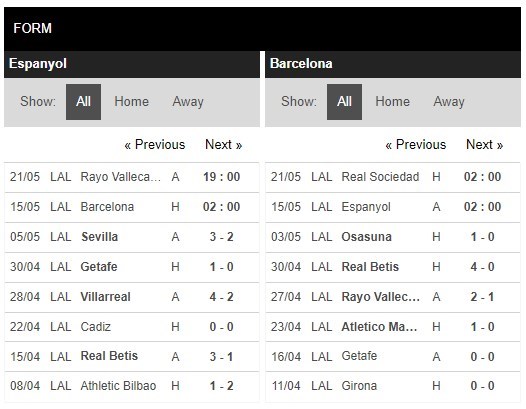Show Barcelona Home matches only

(x=392, y=102)
